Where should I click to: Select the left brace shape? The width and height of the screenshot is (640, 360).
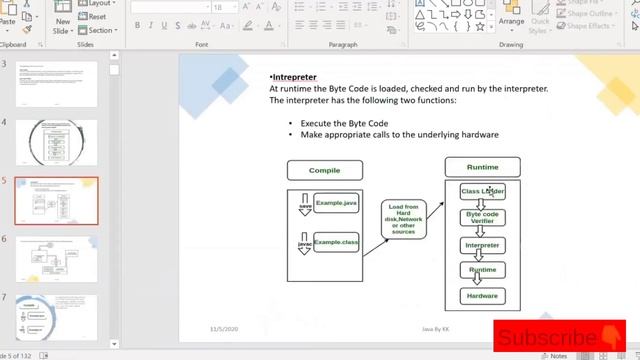click(x=456, y=27)
